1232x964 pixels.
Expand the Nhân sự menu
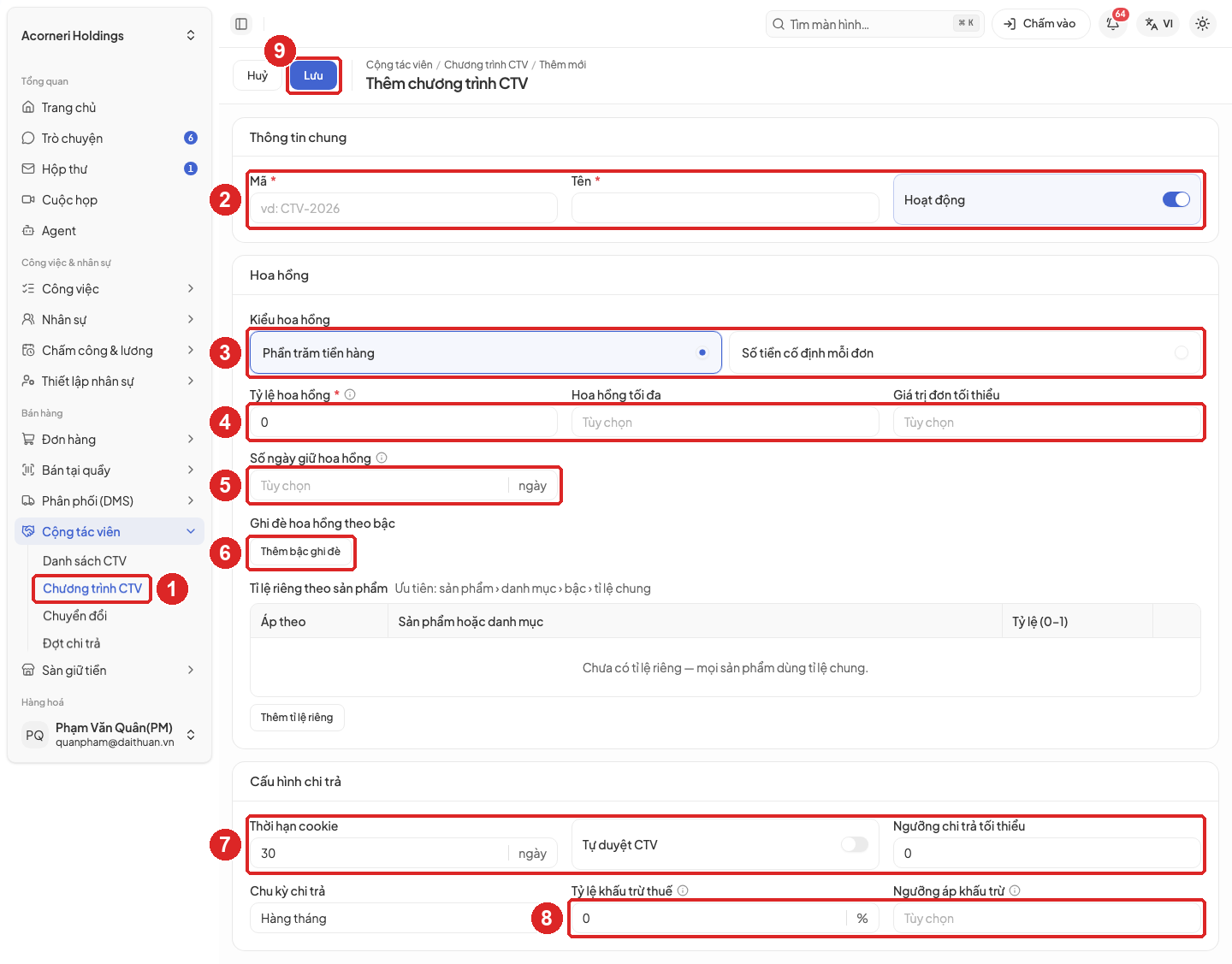coord(110,319)
